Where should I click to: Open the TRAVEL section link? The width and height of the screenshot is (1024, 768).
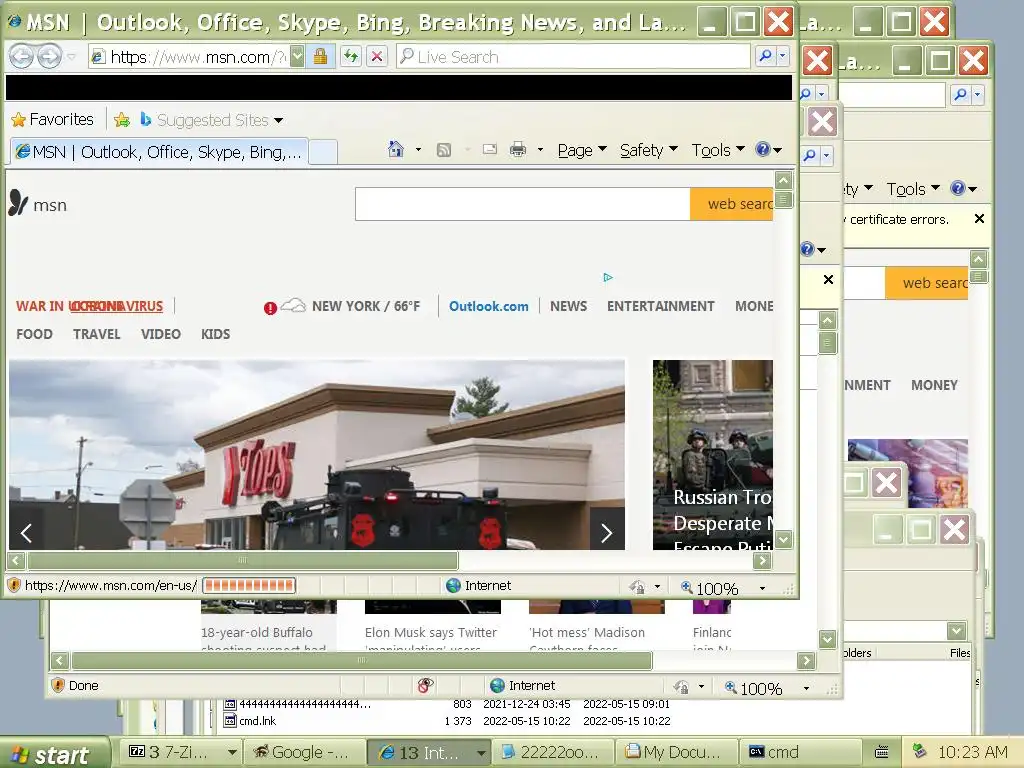tap(97, 334)
